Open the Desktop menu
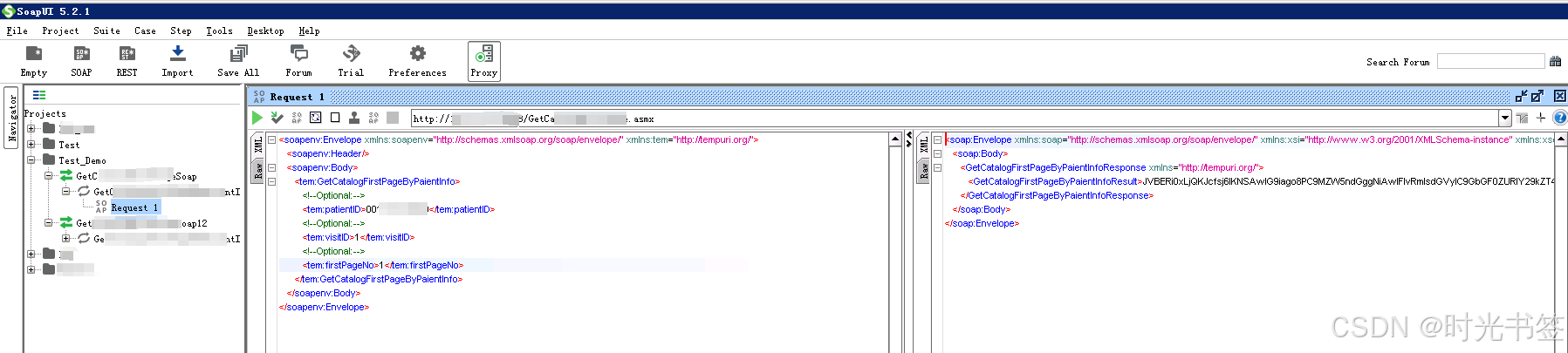Viewport: 1568px width, 353px height. pyautogui.click(x=265, y=31)
